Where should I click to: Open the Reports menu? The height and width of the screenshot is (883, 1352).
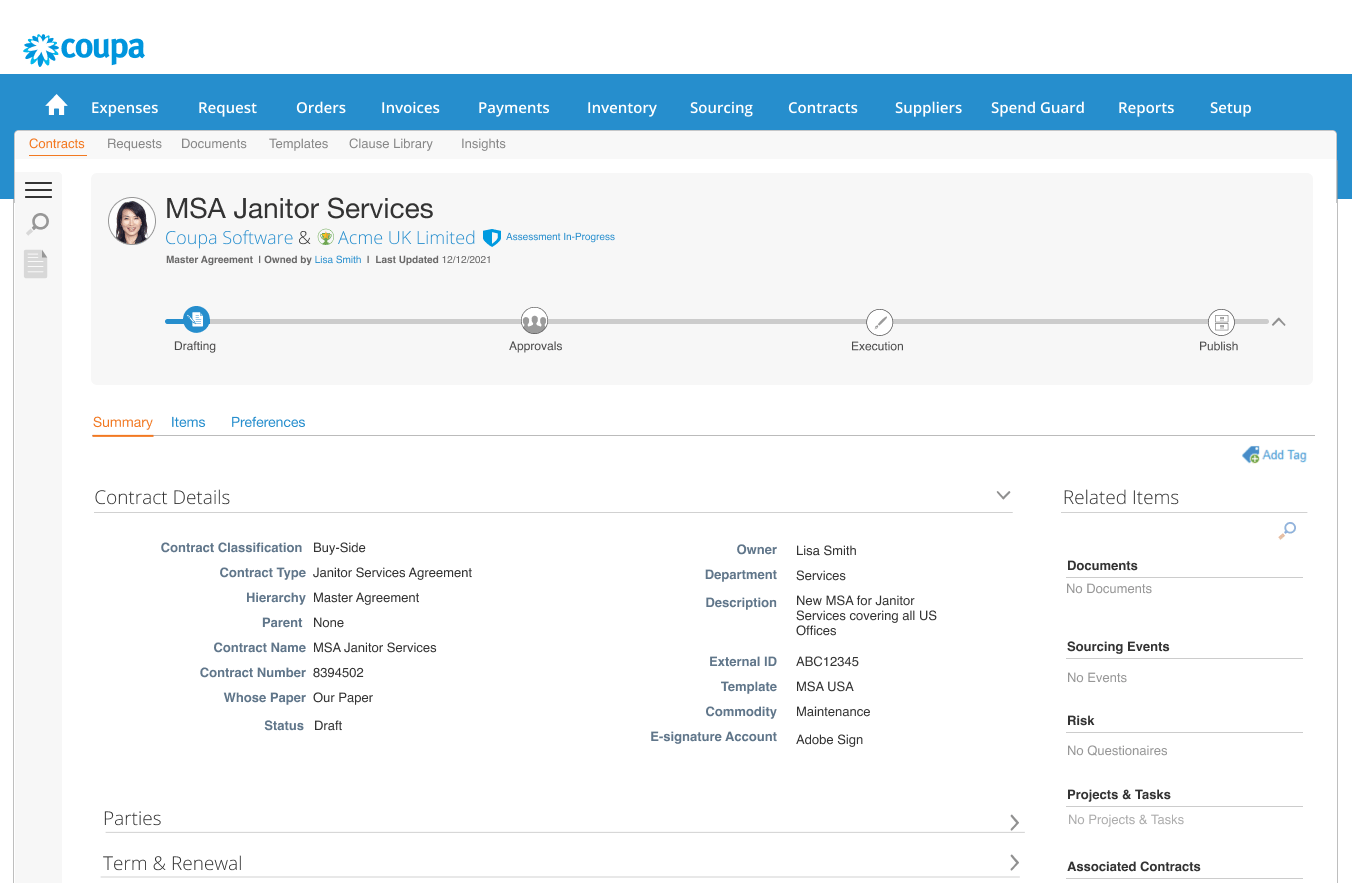(1146, 108)
